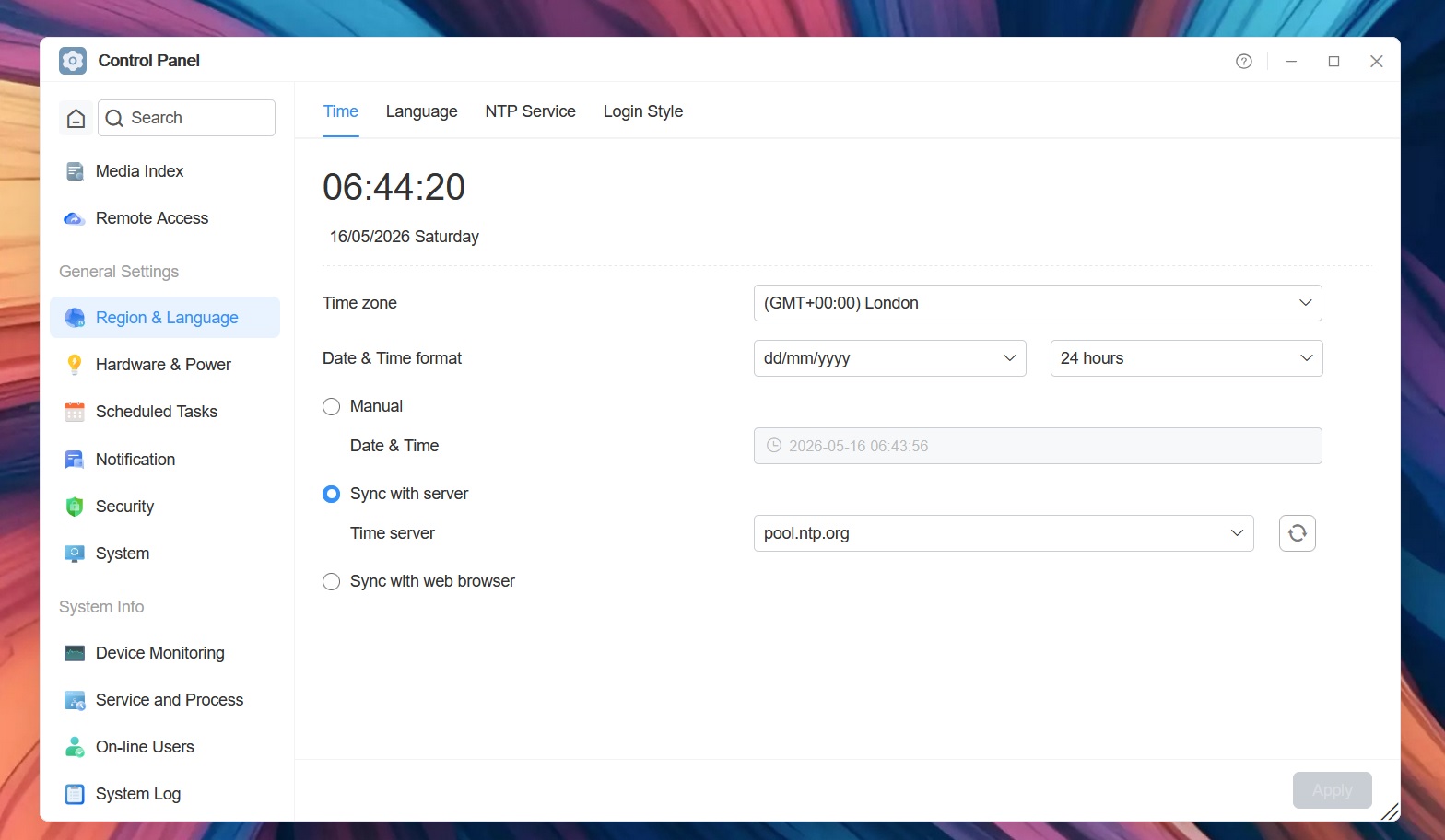Click the System Log icon
The image size is (1445, 840).
[75, 794]
